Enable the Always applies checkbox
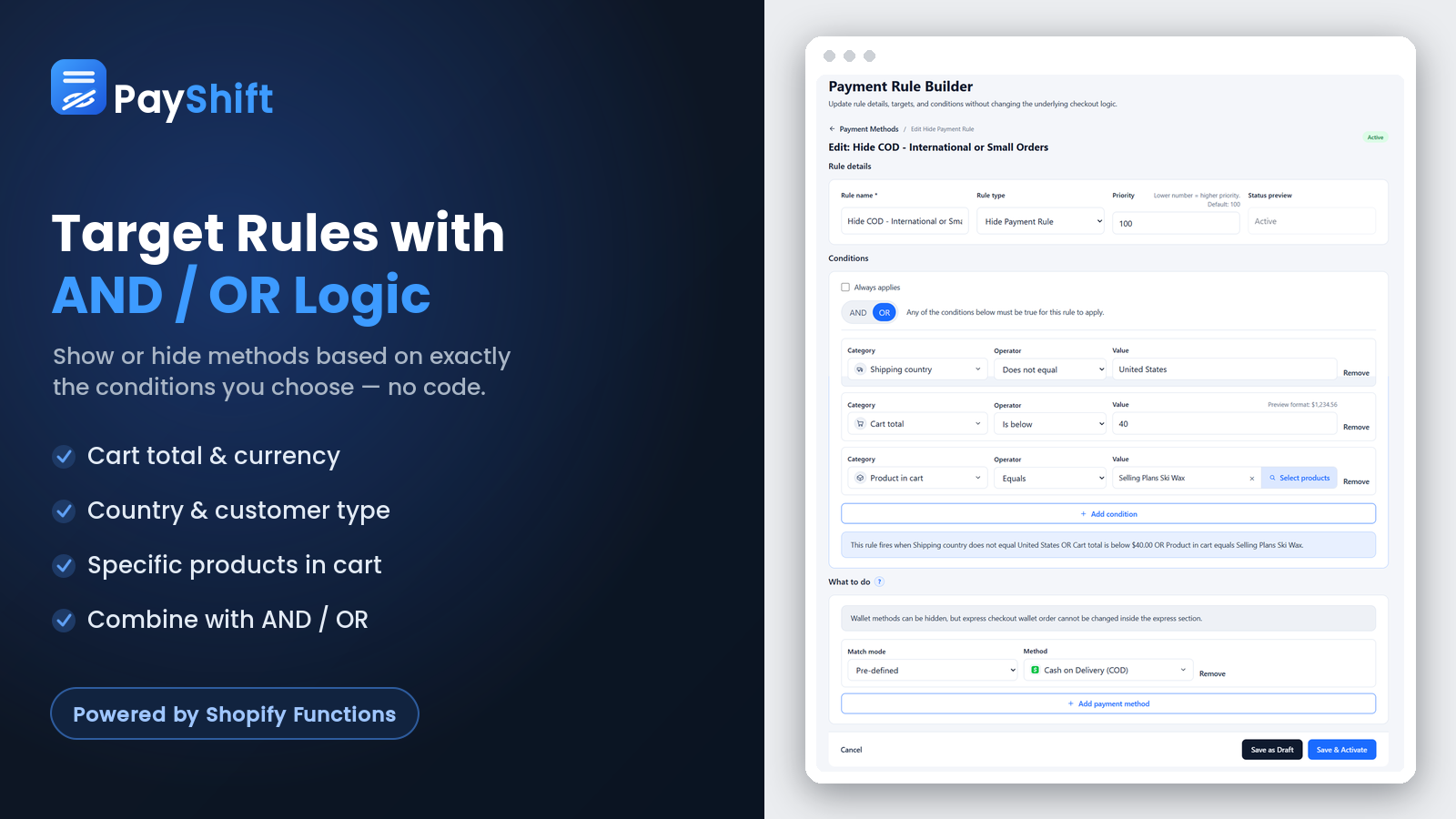Image resolution: width=1456 pixels, height=819 pixels. click(845, 288)
